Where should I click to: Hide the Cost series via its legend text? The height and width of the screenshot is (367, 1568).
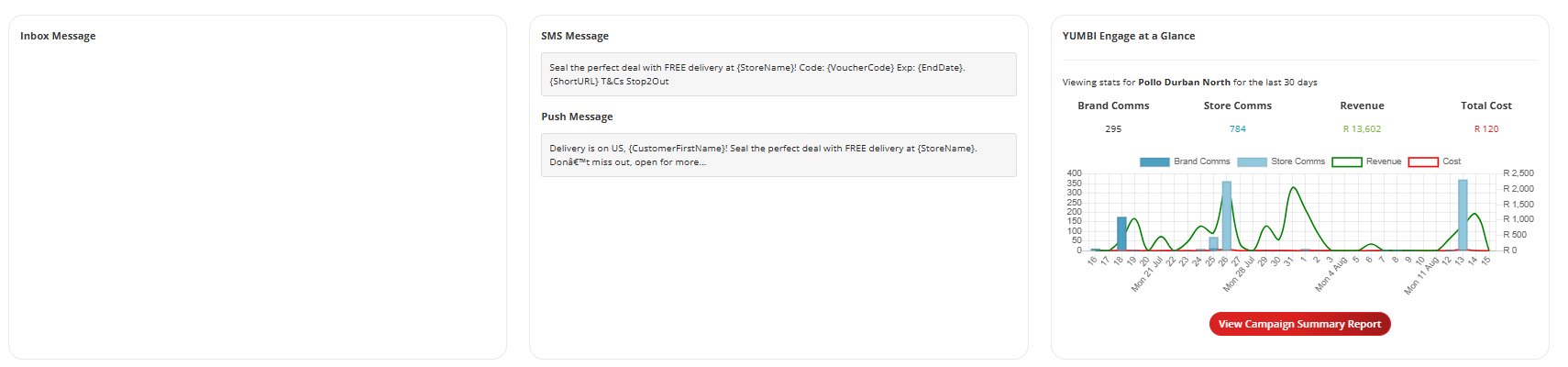pos(1452,161)
